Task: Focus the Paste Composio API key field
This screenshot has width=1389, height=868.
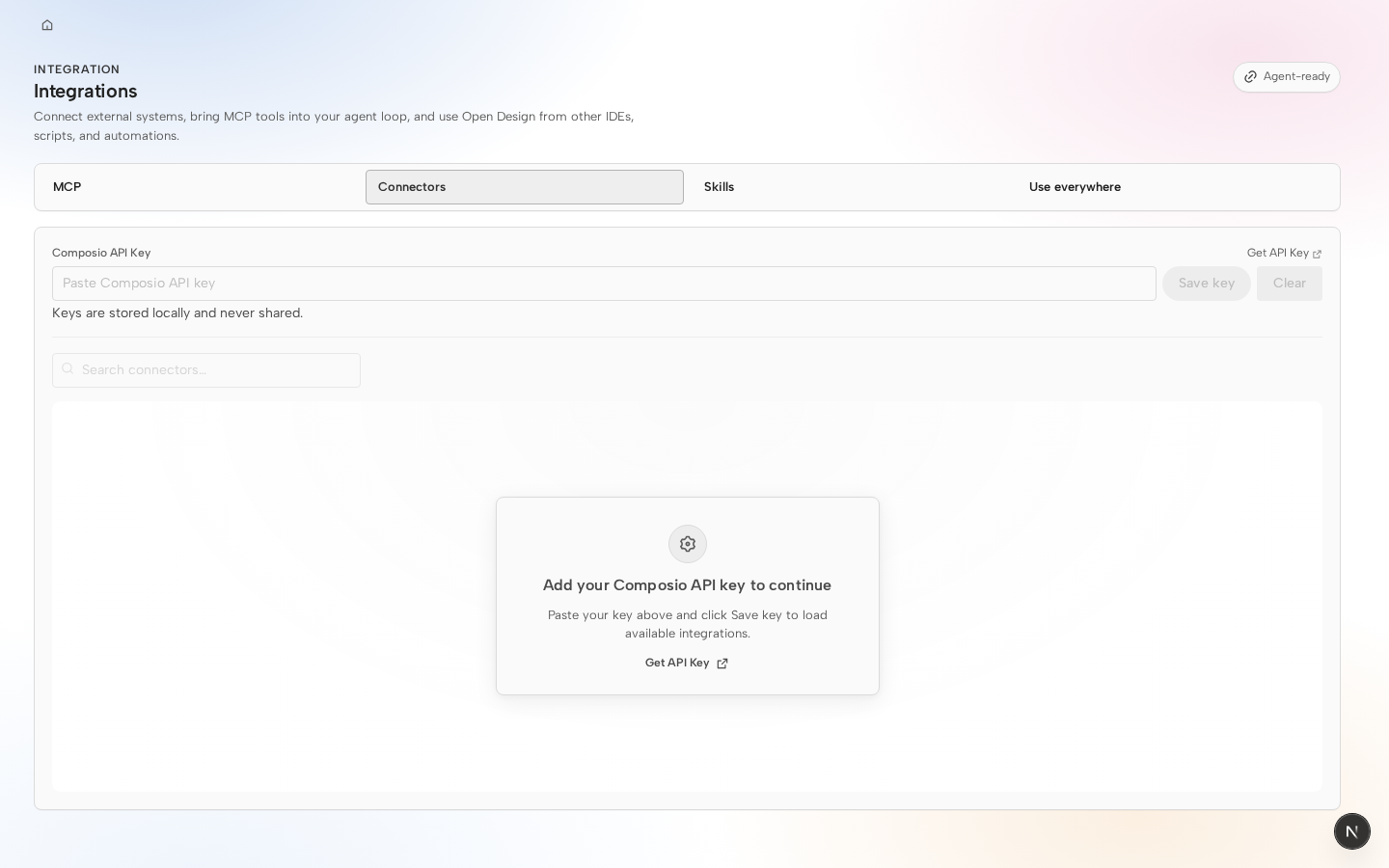Action: [604, 284]
